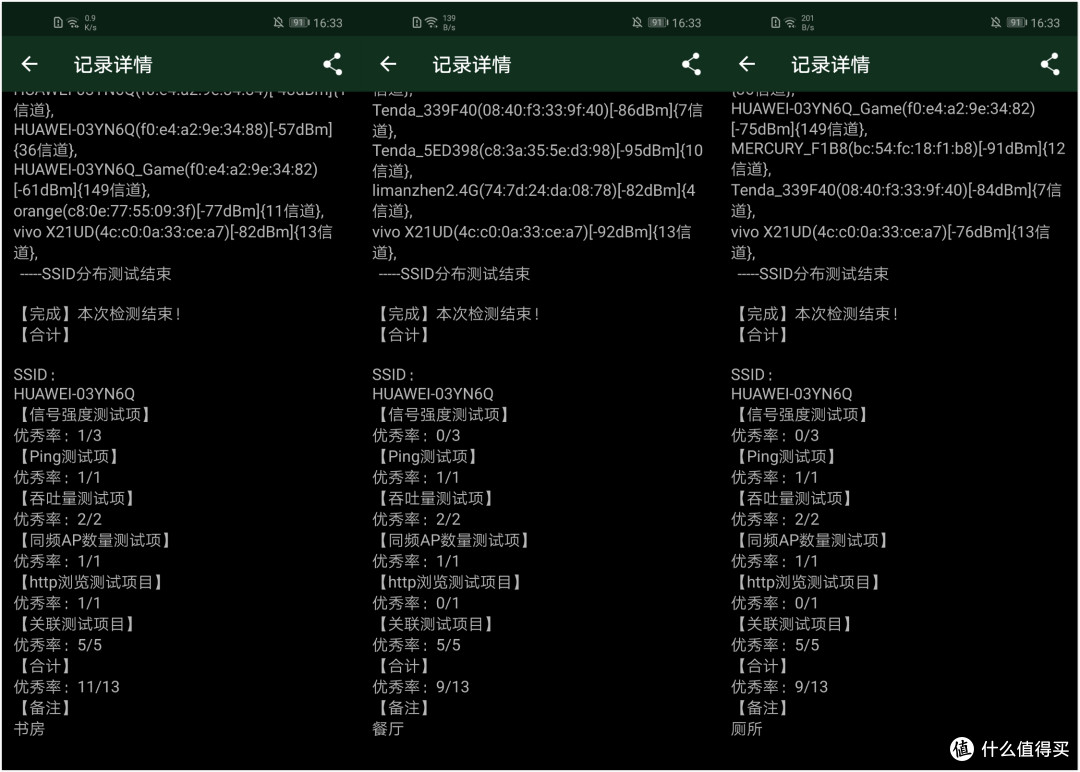
Task: Tap the muted bell icon on the left screen
Action: (x=278, y=23)
